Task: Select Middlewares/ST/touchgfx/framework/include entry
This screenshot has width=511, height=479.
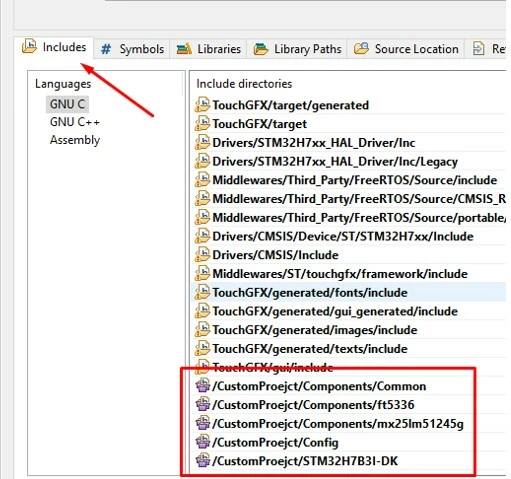Action: click(349, 274)
